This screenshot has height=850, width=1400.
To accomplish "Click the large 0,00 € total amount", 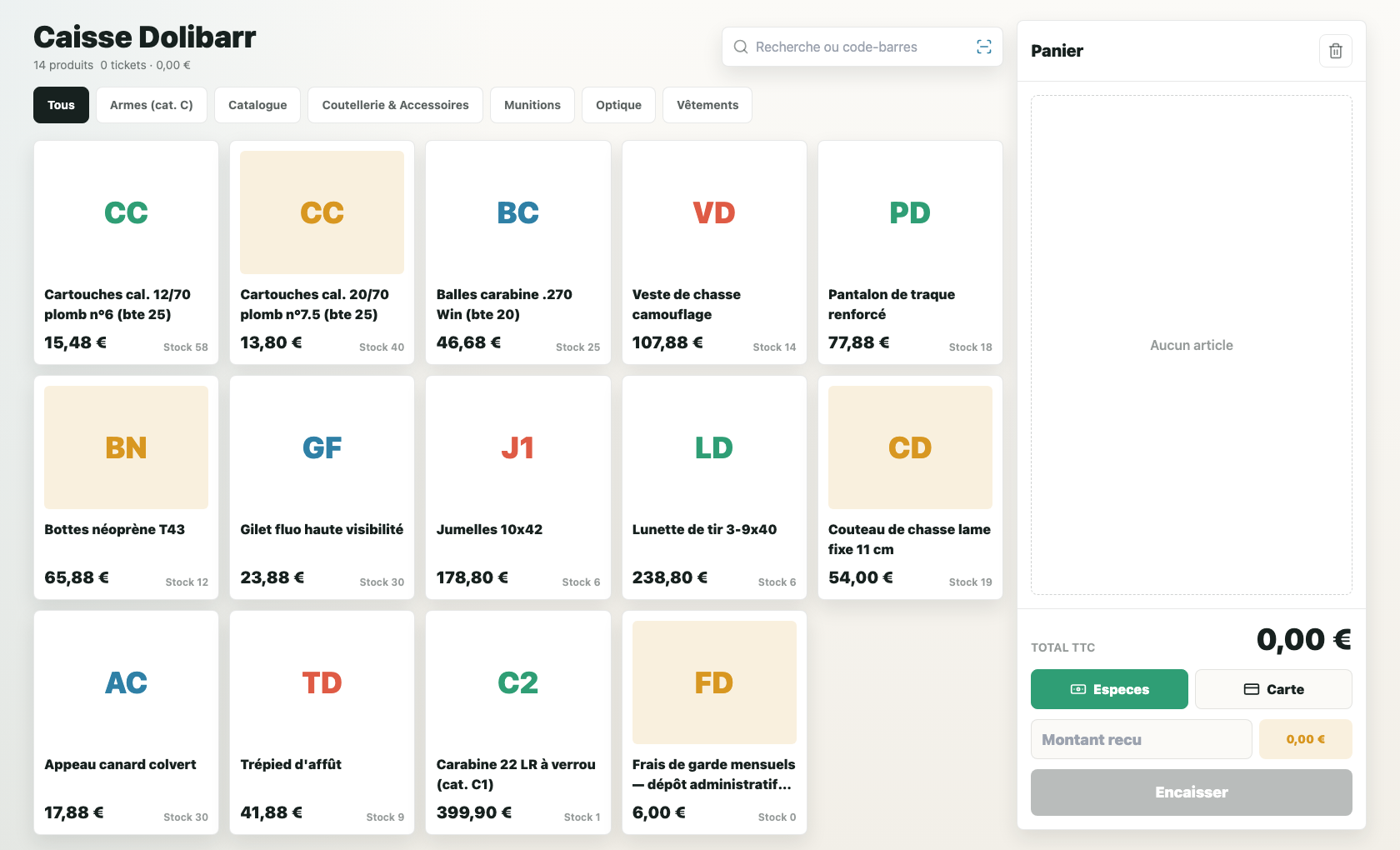I will click(x=1304, y=639).
